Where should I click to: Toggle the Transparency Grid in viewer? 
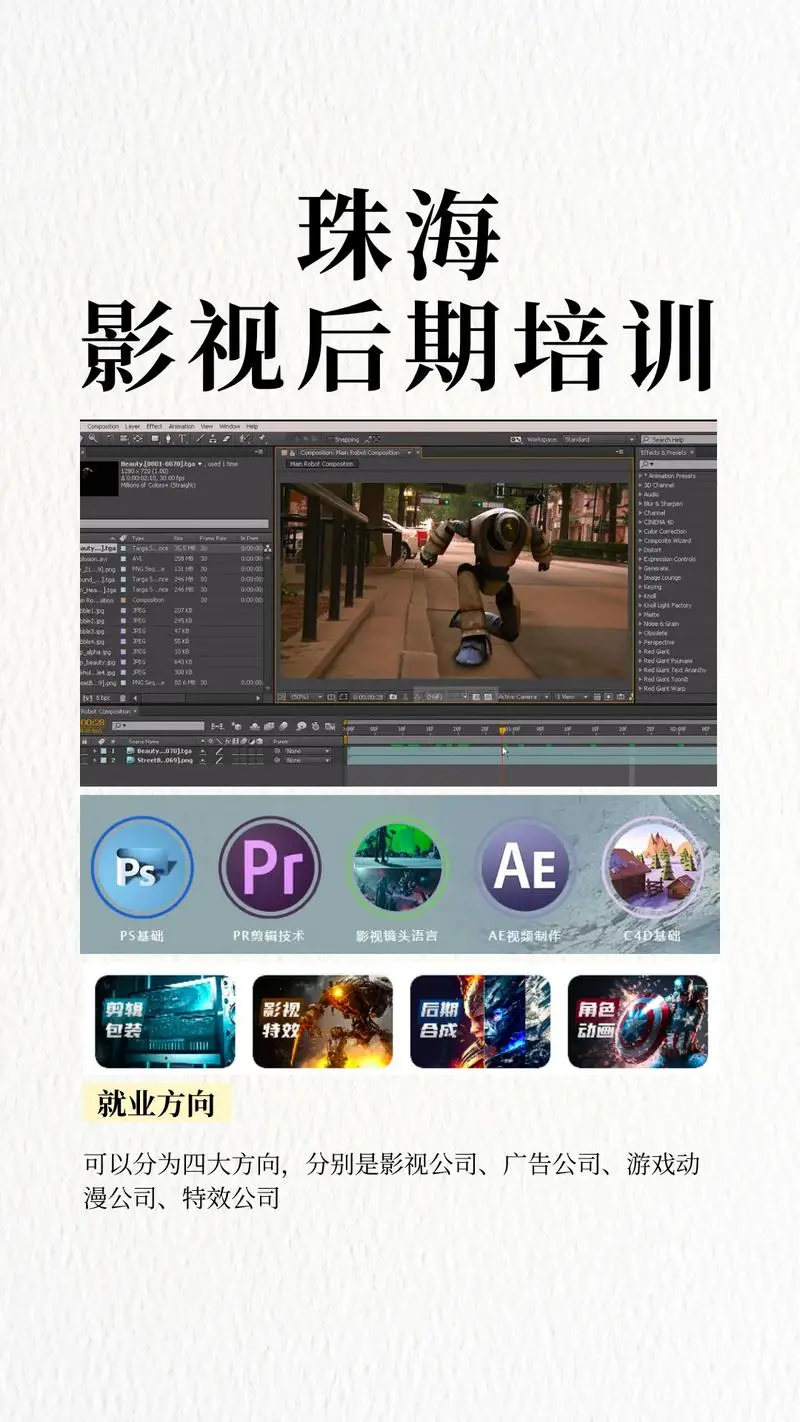(487, 697)
